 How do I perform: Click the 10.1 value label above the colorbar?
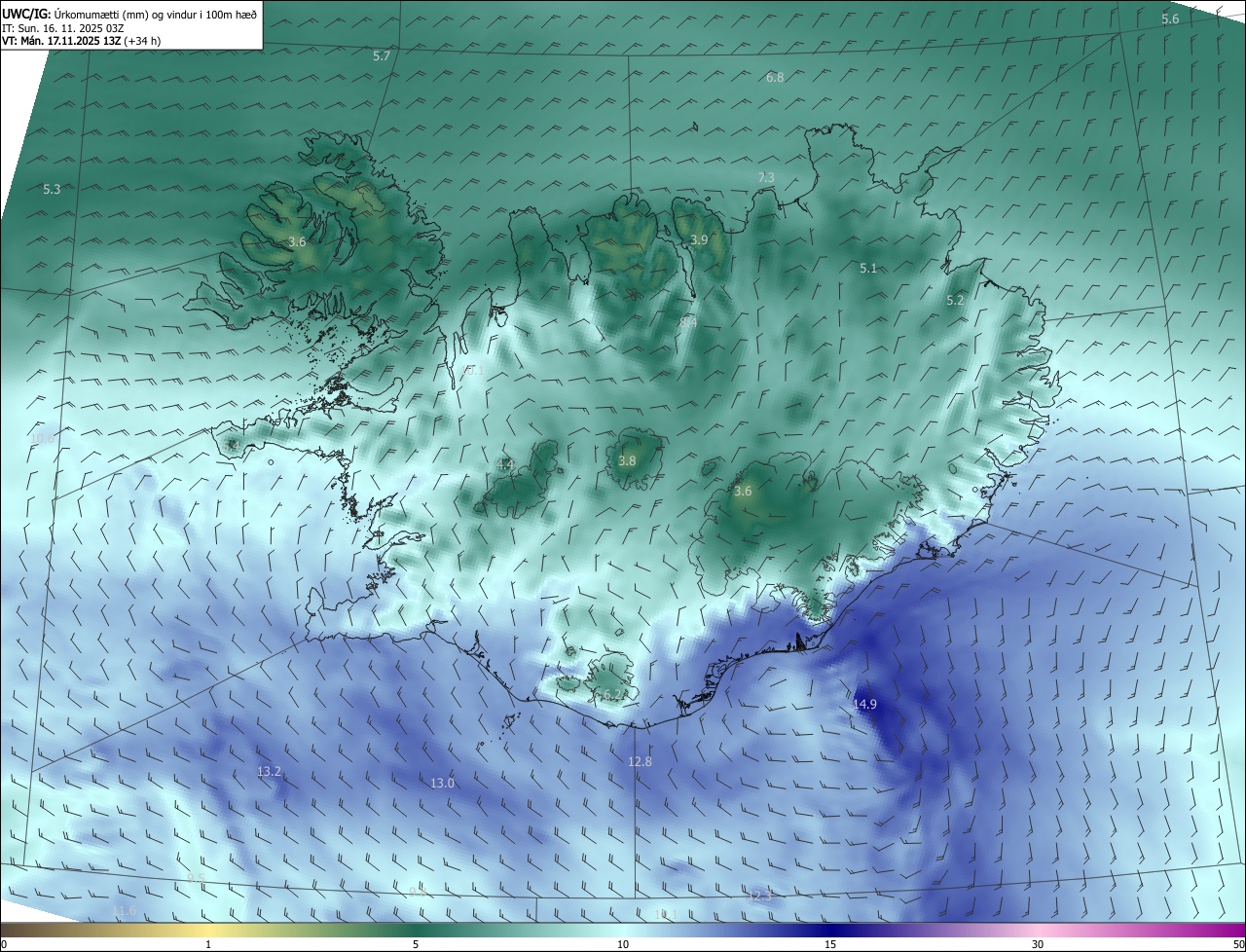(x=666, y=913)
